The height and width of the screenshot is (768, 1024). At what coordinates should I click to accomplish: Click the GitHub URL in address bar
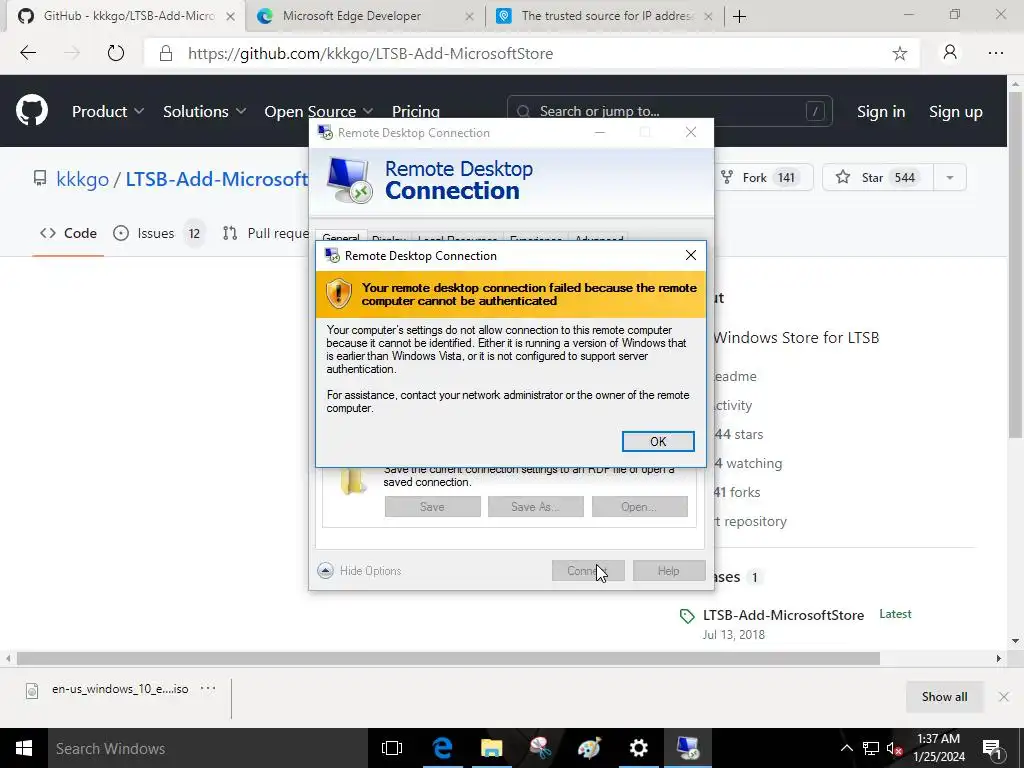tap(370, 54)
